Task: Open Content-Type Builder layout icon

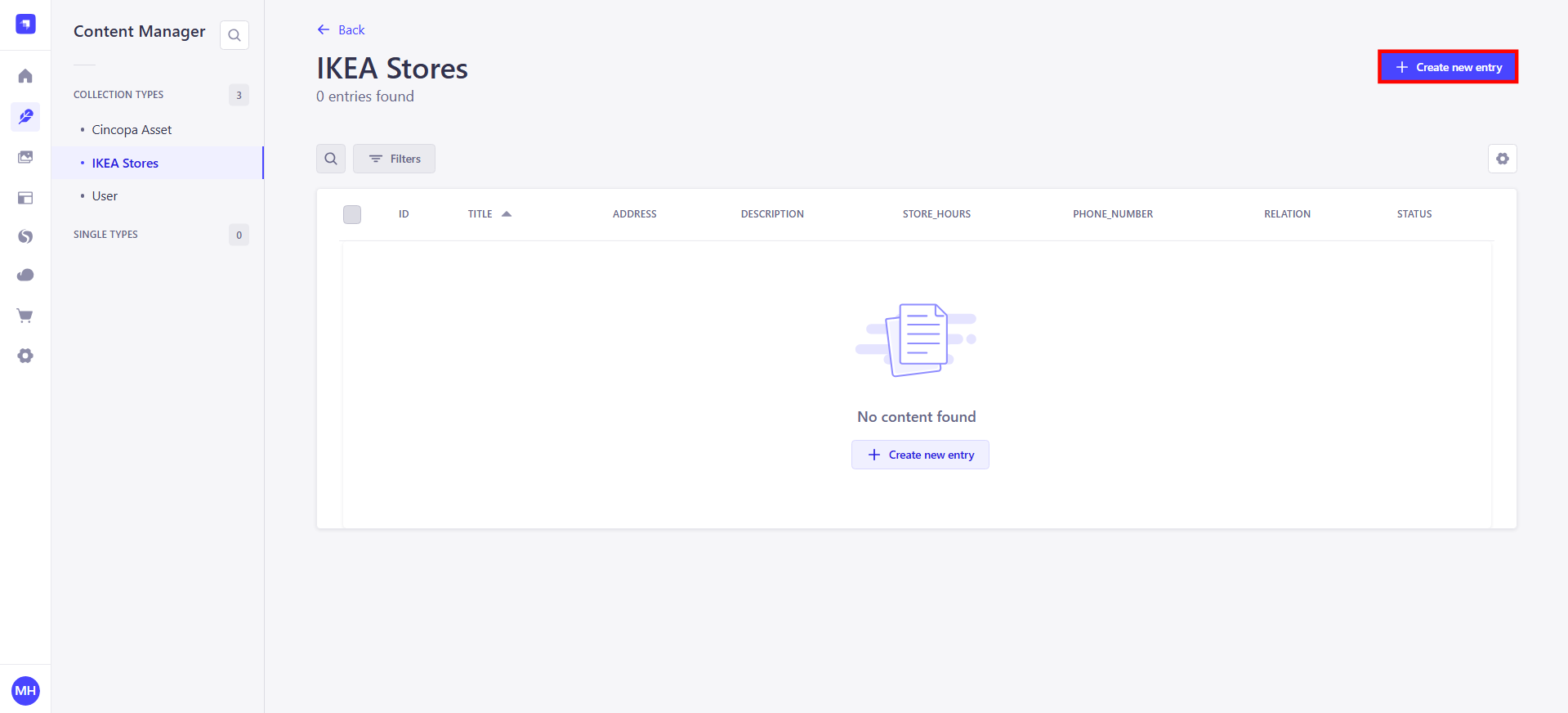Action: coord(25,197)
